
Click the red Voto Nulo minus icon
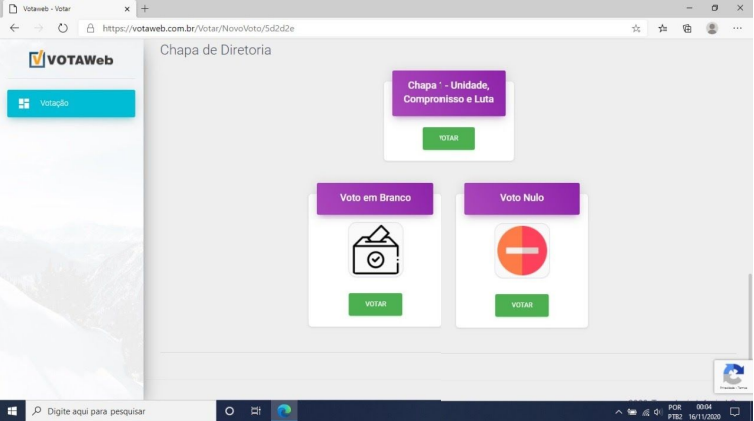(521, 250)
